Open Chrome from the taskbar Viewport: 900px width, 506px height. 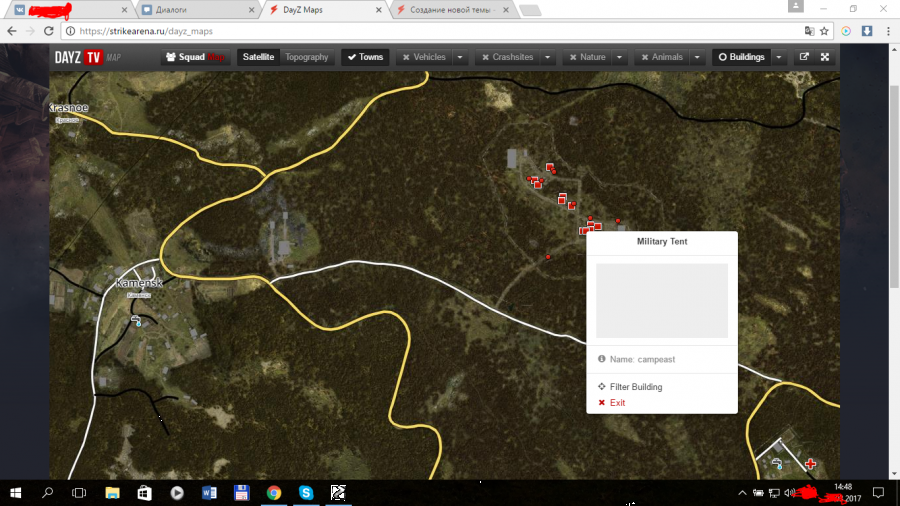tap(274, 493)
